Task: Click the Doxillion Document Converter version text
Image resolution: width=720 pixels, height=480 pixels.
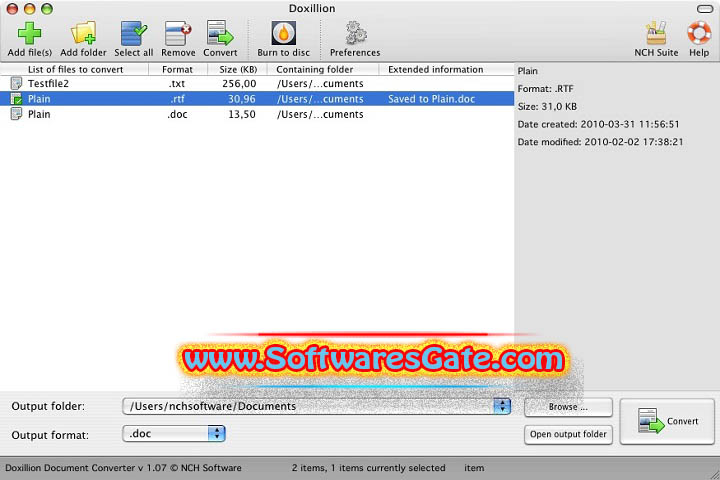Action: (x=124, y=468)
